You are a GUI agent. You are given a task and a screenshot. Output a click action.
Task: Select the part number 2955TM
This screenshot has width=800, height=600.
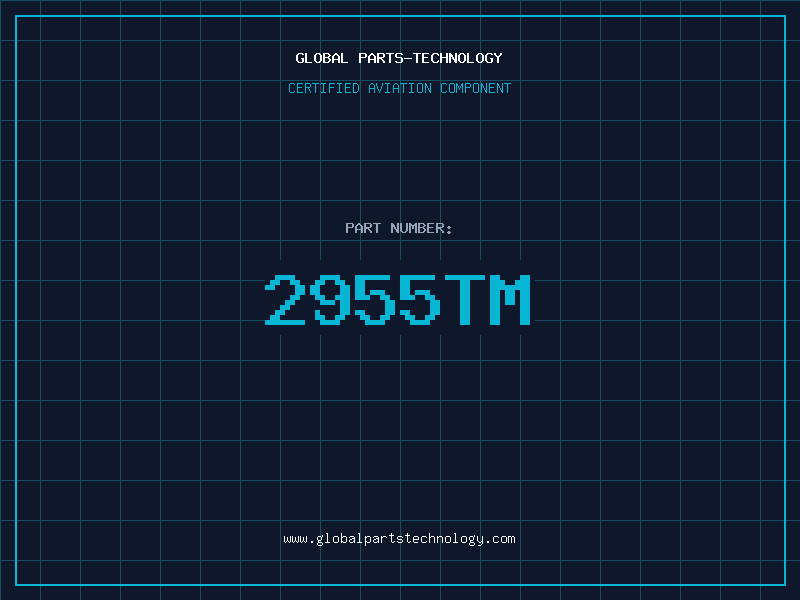pyautogui.click(x=398, y=299)
